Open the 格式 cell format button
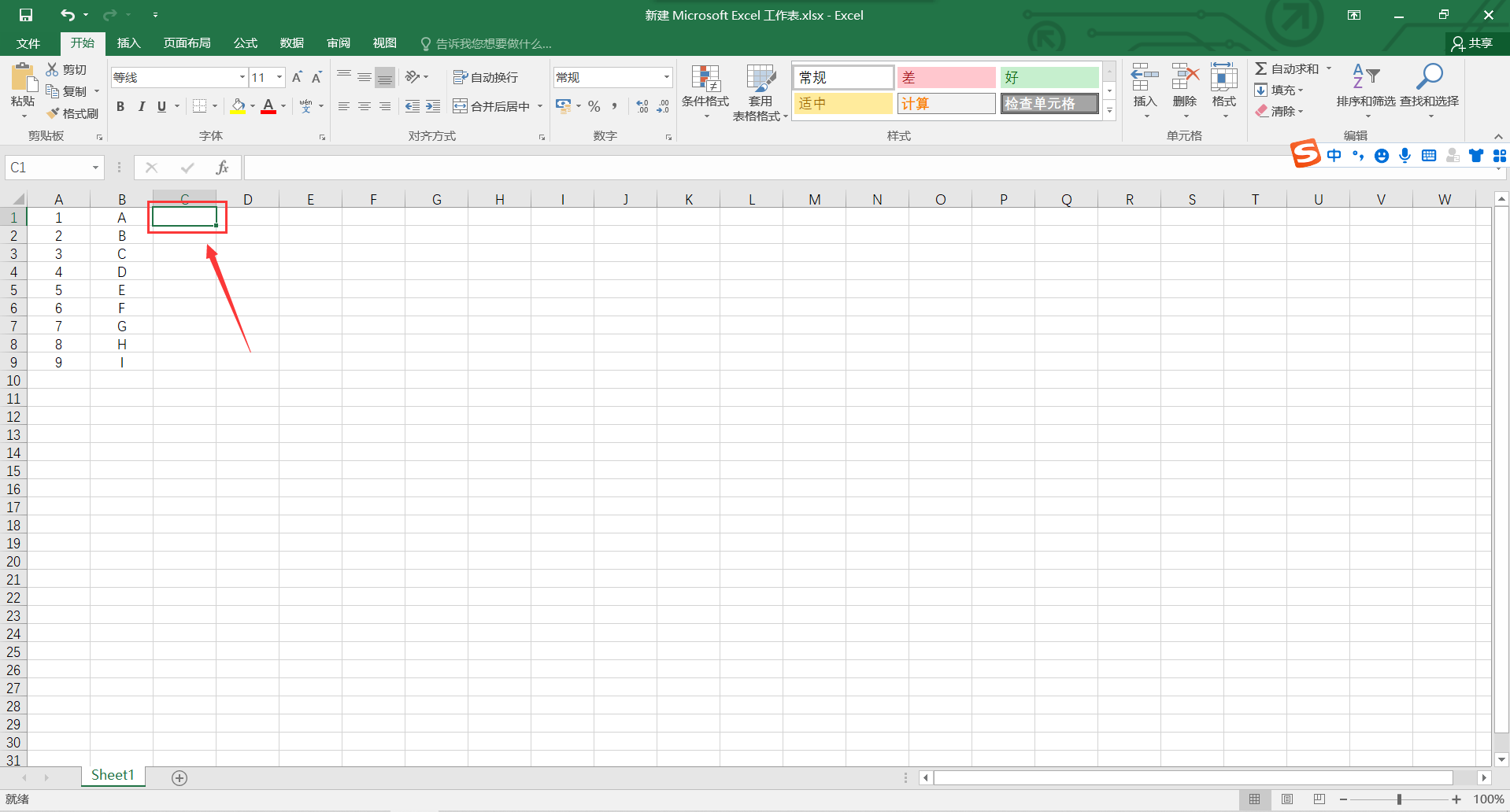Viewport: 1510px width, 812px height. [x=1224, y=90]
